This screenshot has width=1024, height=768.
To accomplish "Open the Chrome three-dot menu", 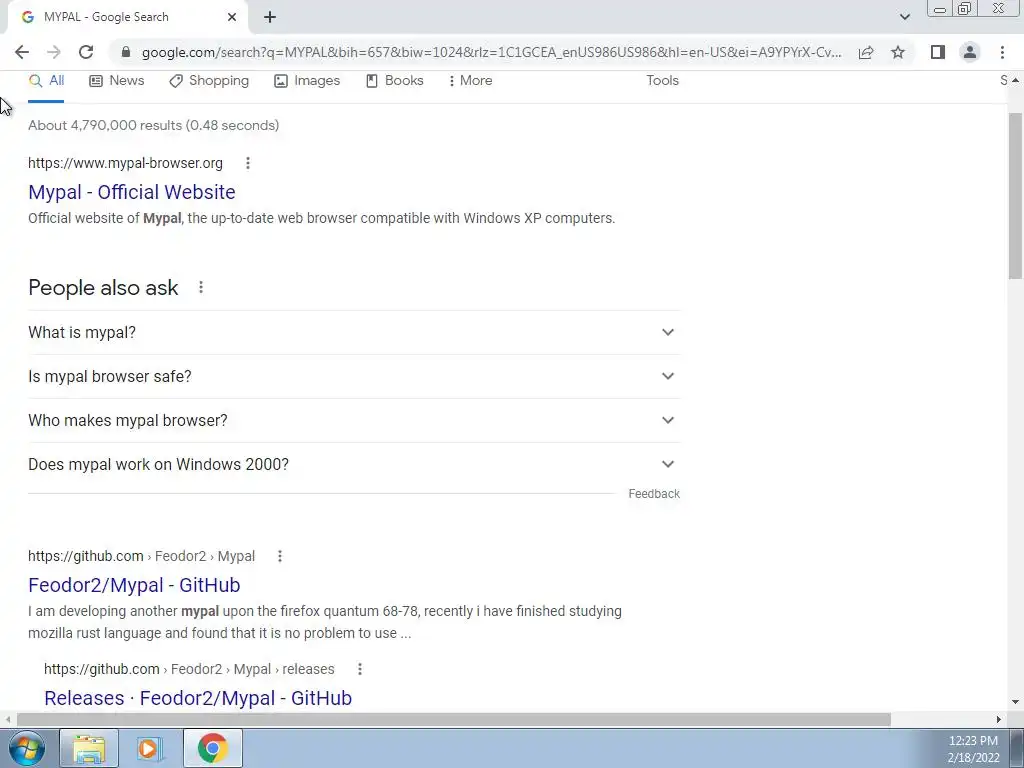I will coord(1002,52).
